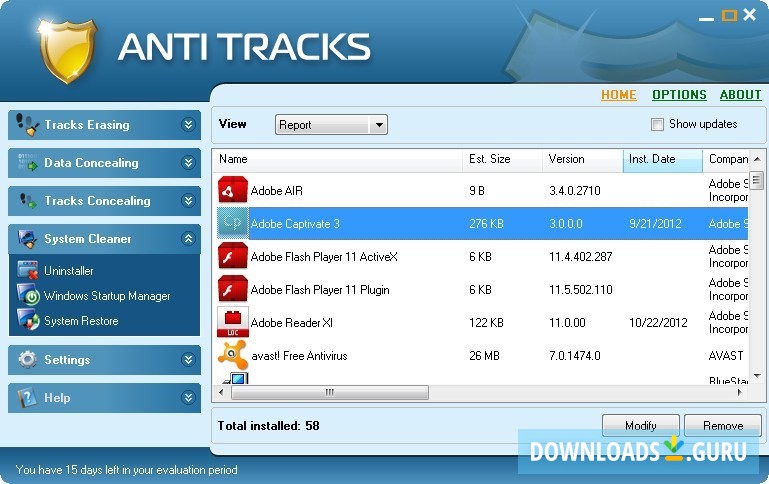This screenshot has width=769, height=484.
Task: Click the Adobe Reader XI icon
Action: coord(232,322)
